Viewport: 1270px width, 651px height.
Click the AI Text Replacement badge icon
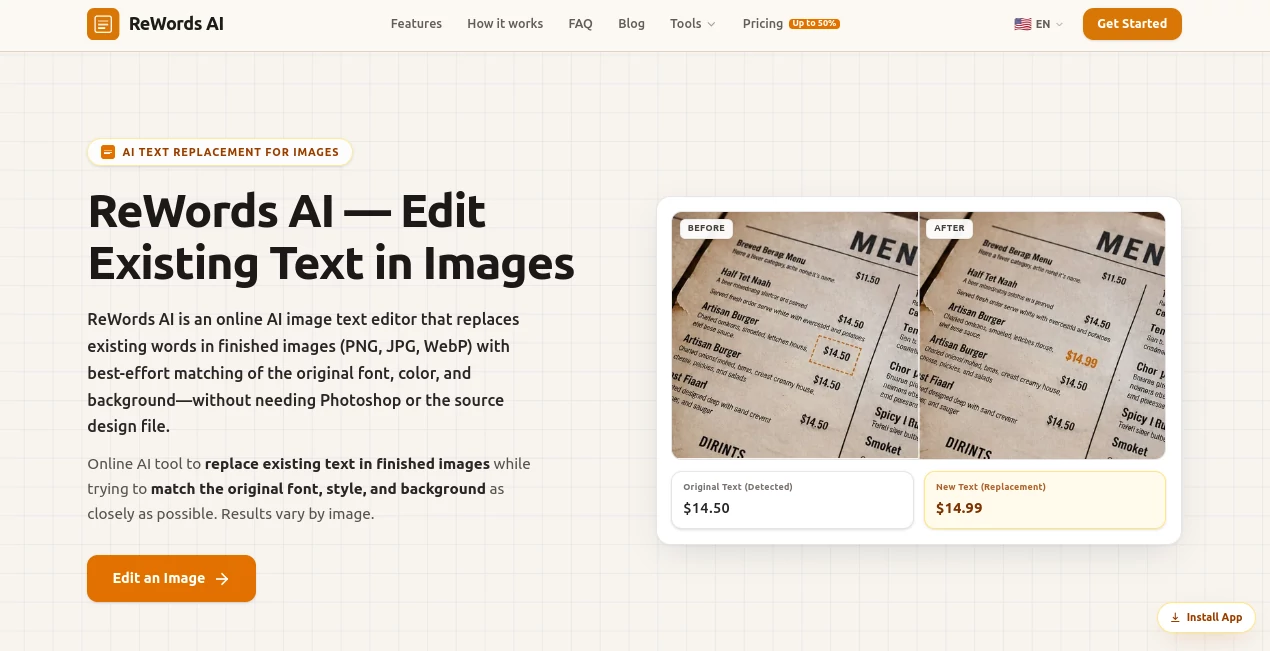[108, 152]
